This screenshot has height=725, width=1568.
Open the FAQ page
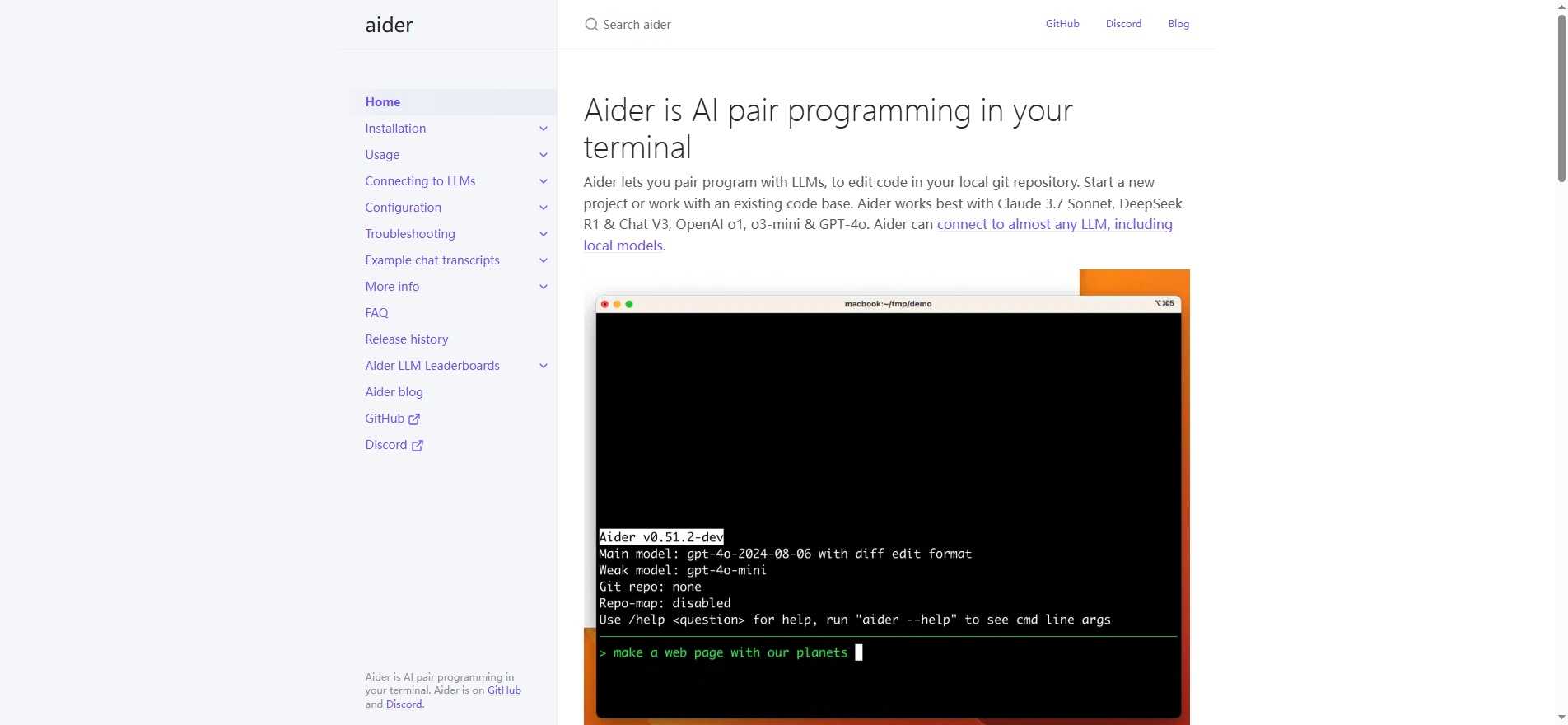(376, 313)
